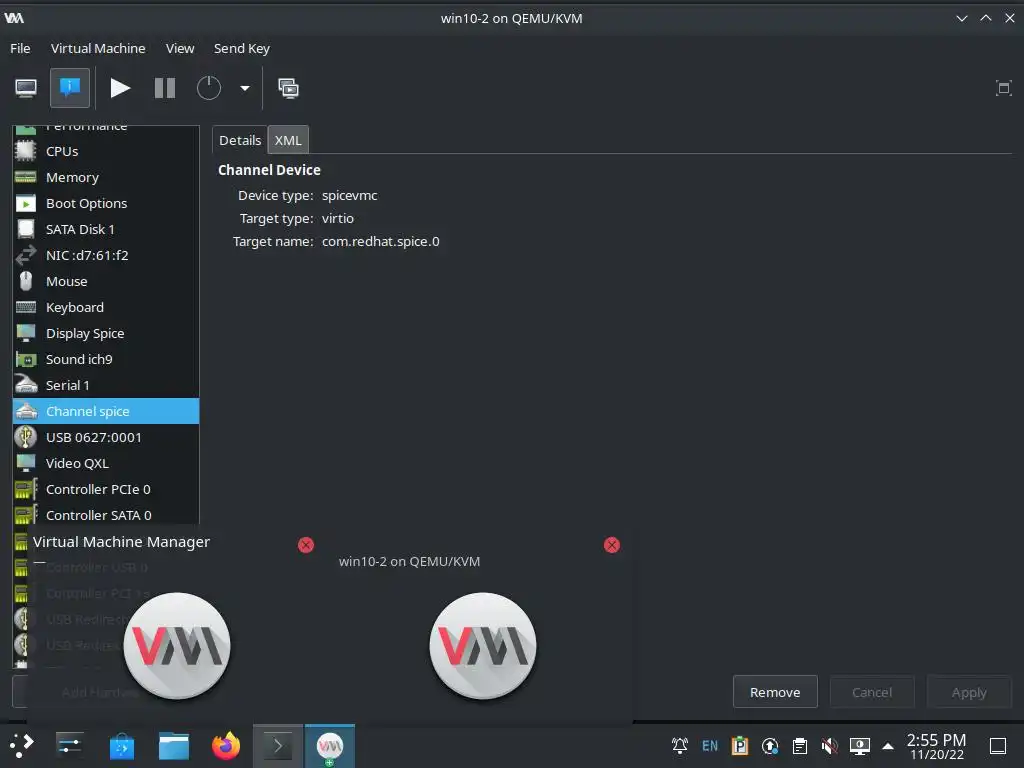1024x768 pixels.
Task: Click the Remove button
Action: click(x=775, y=692)
